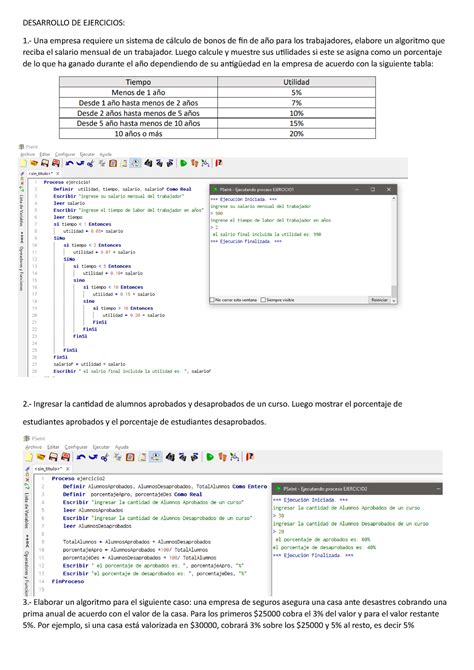Click the Save As icon in the ejercicio1 PSeInt toolbar
This screenshot has width=474, height=670.
(x=56, y=163)
